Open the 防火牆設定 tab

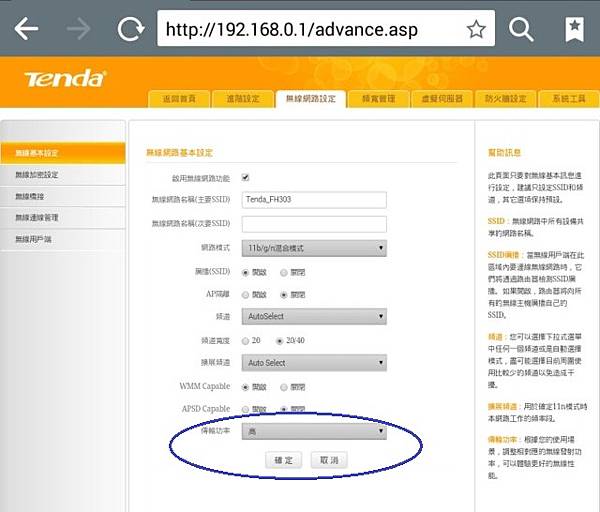coord(505,99)
